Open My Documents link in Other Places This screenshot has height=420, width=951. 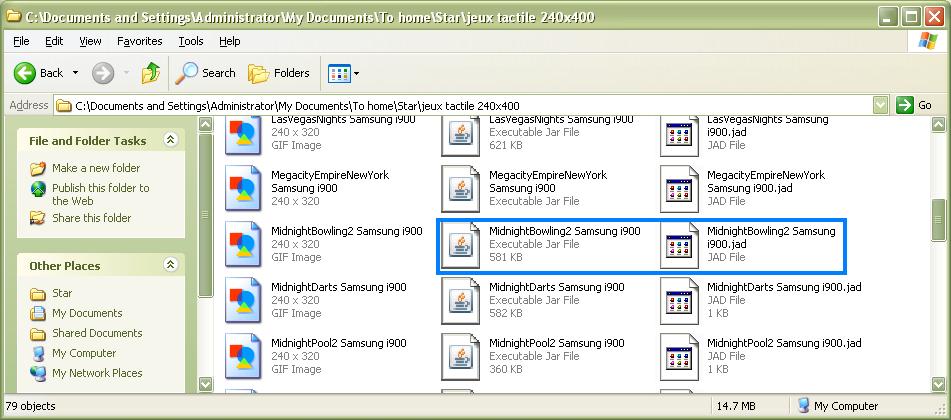click(87, 313)
